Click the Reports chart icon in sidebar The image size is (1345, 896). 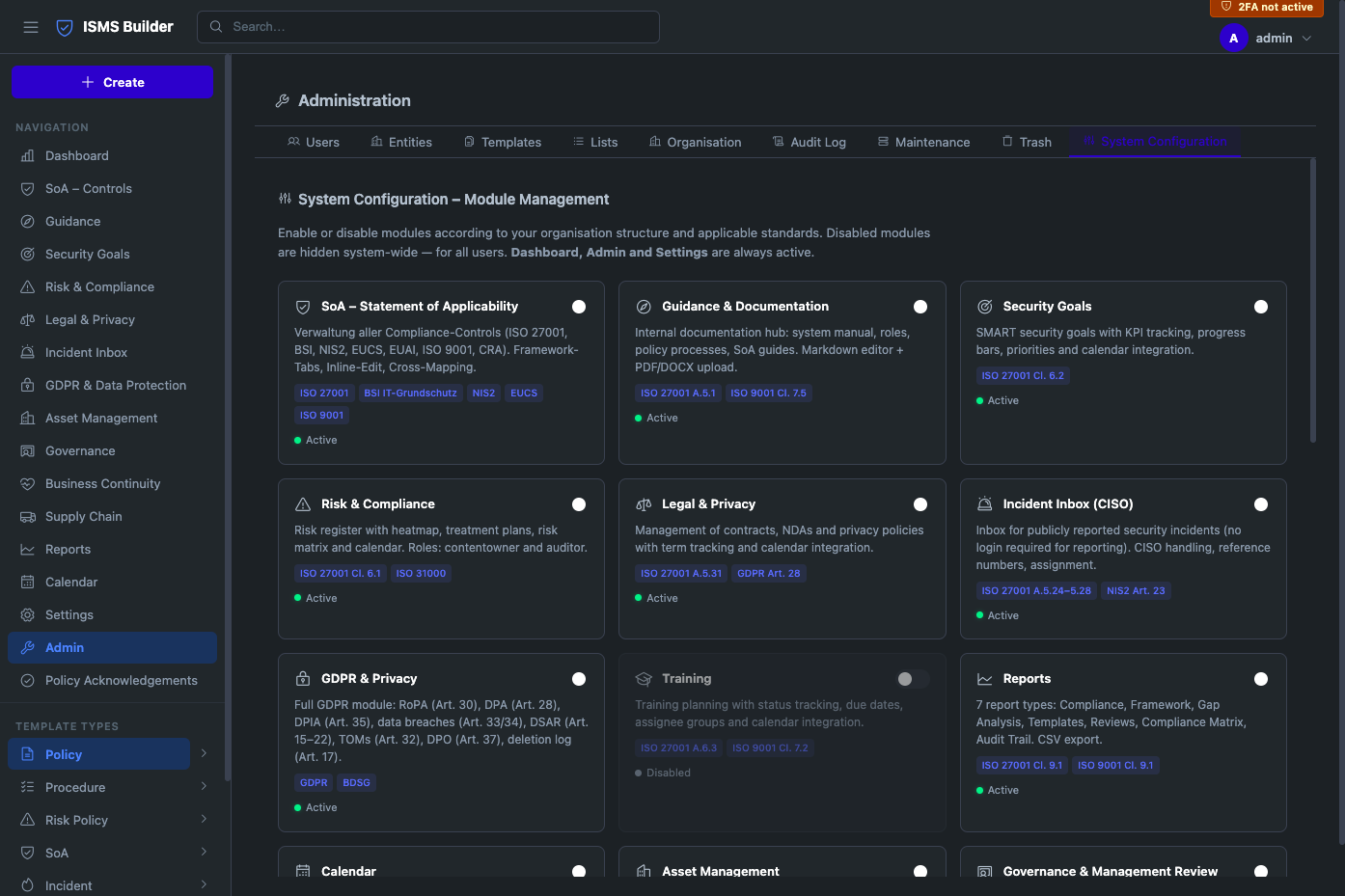(28, 549)
